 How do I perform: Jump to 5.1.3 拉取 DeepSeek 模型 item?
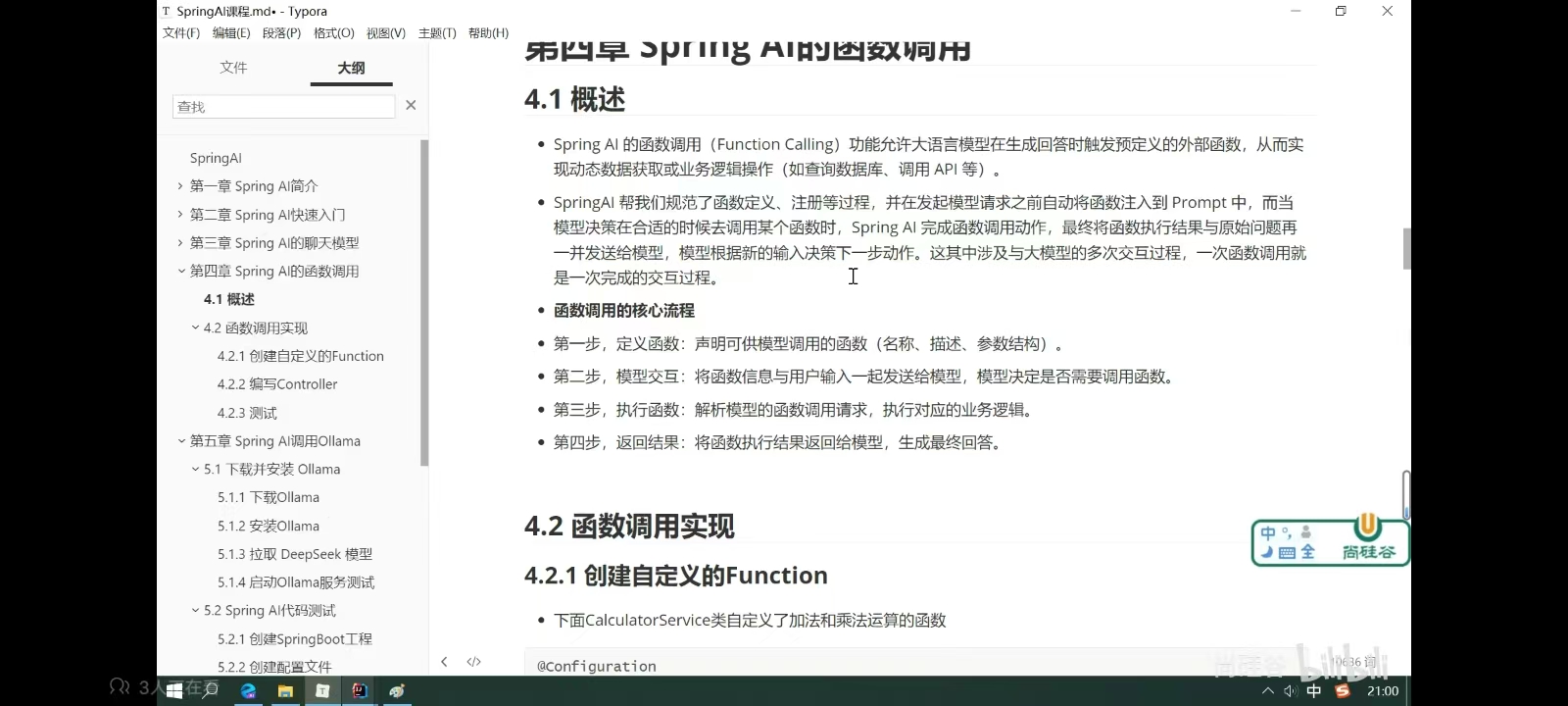[x=295, y=554]
